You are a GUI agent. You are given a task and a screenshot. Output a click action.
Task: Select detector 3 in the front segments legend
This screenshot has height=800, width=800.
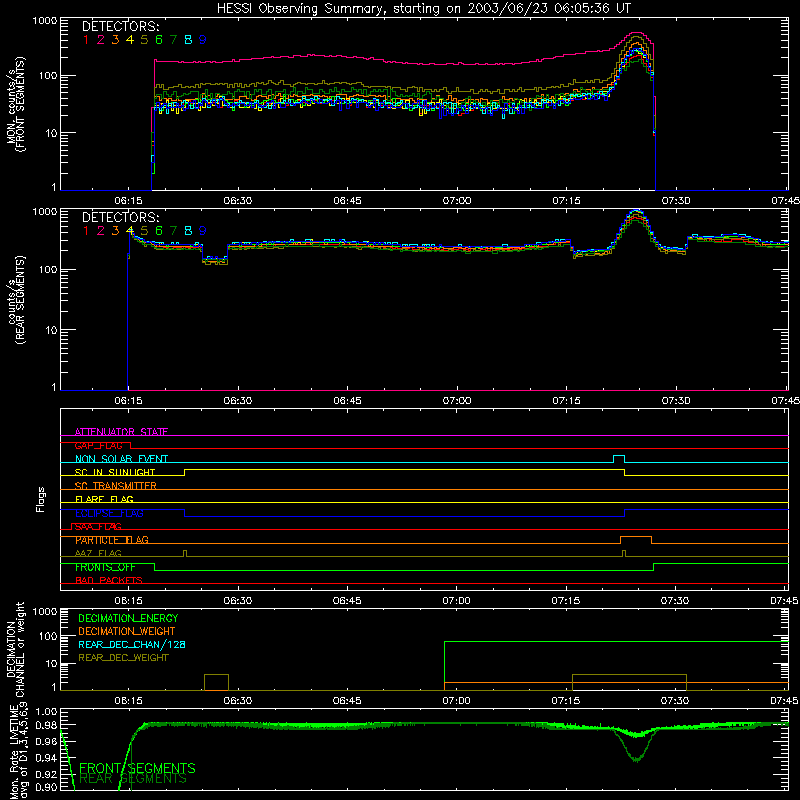115,40
